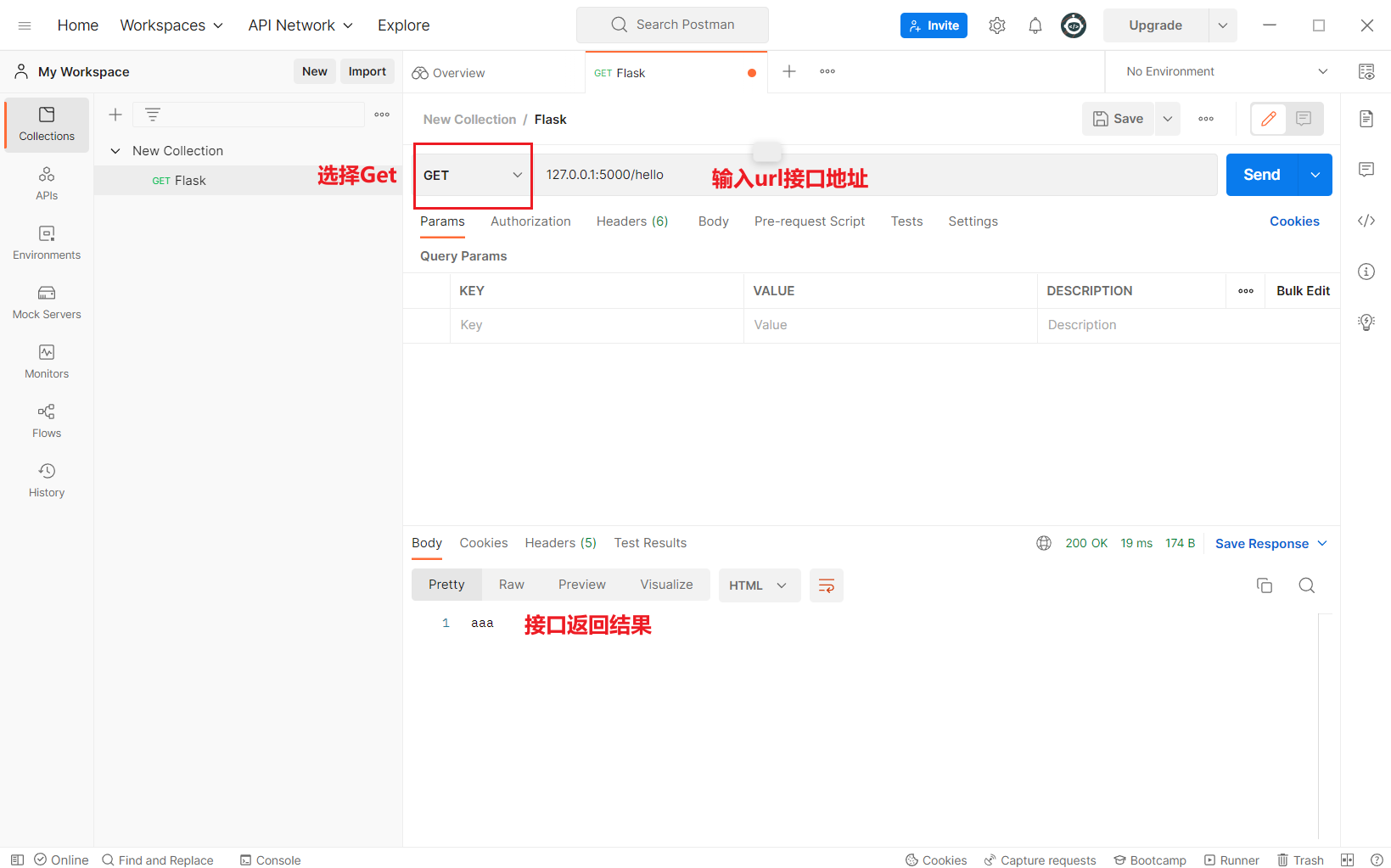
Task: Open the Mock Servers sidebar panel
Action: tap(47, 303)
